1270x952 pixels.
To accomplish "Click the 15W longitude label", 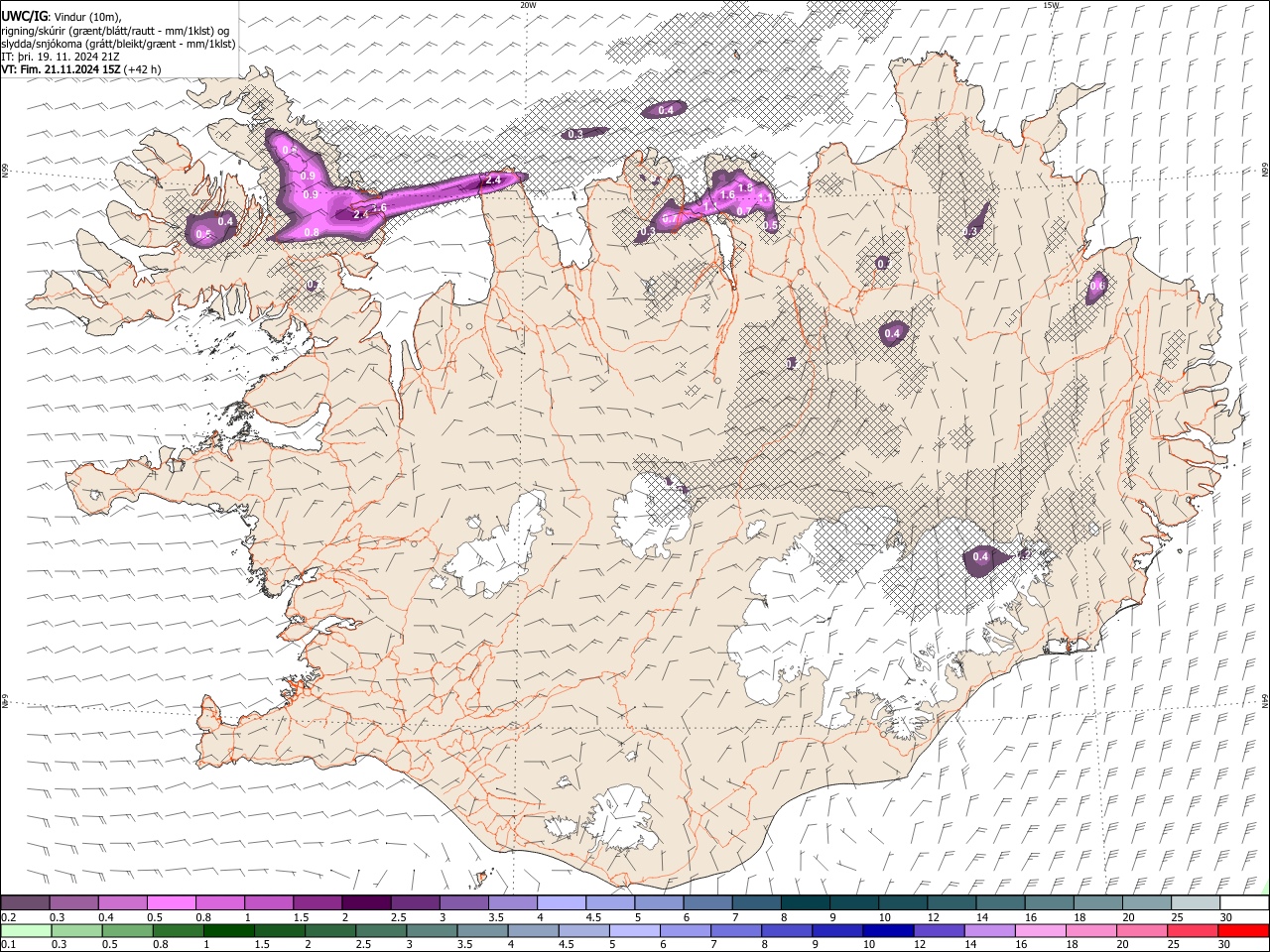I will coord(1051,5).
